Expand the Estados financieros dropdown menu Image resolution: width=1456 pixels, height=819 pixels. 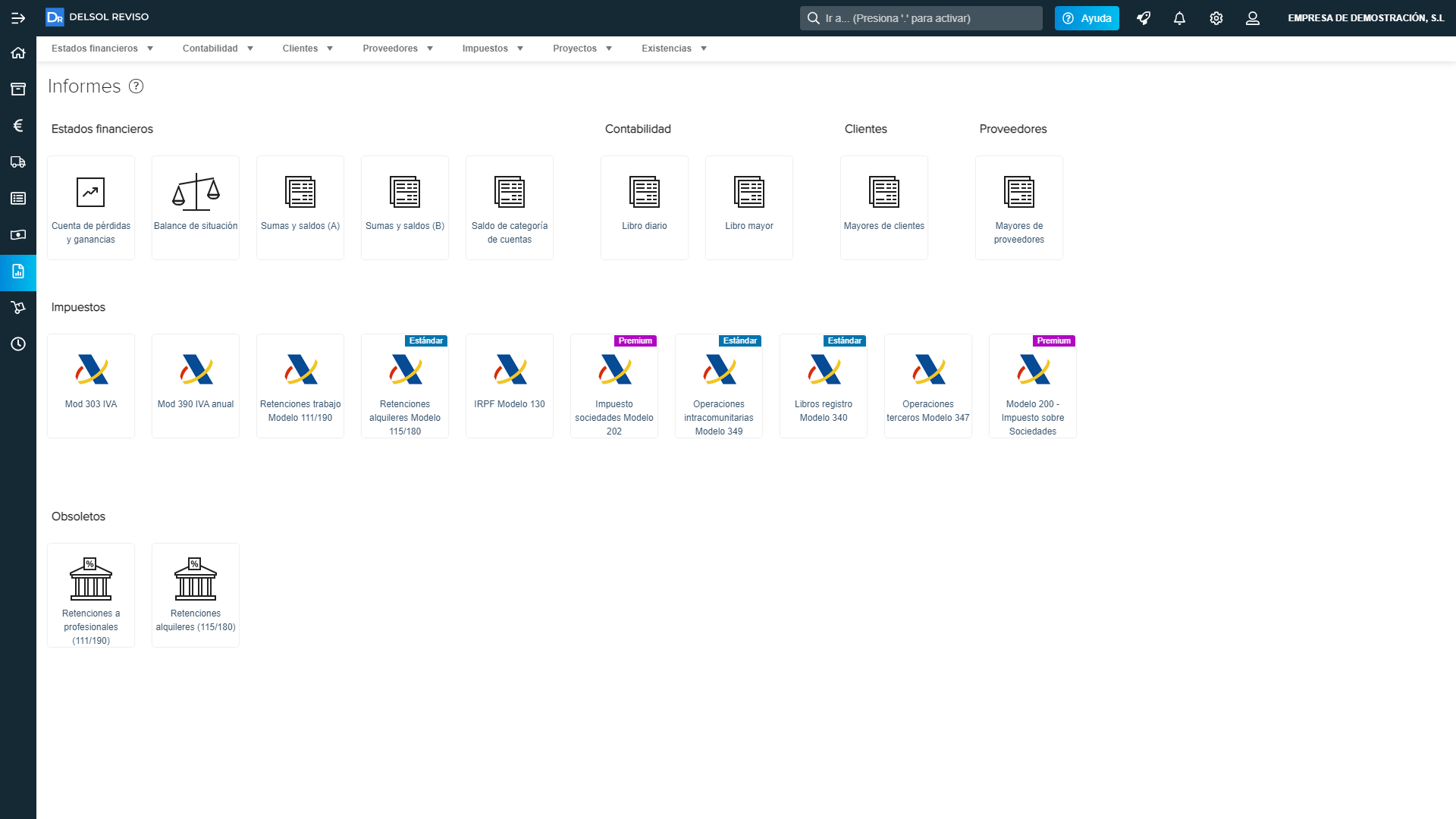tap(102, 49)
